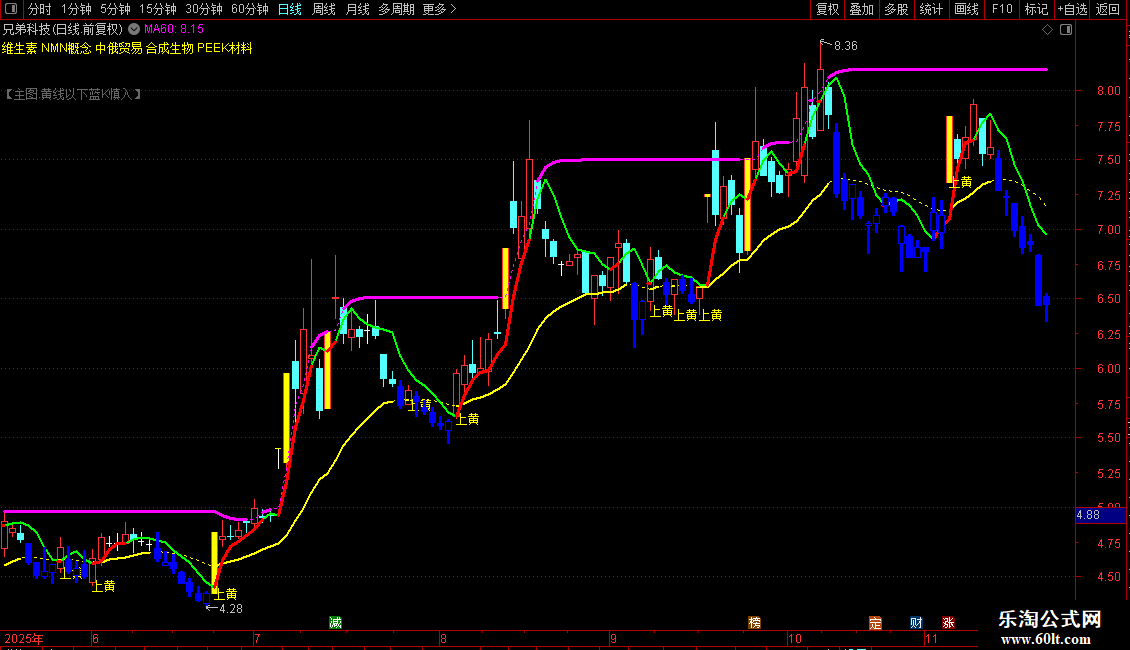Click the 返回 back button
This screenshot has height=650, width=1130.
(x=1108, y=9)
